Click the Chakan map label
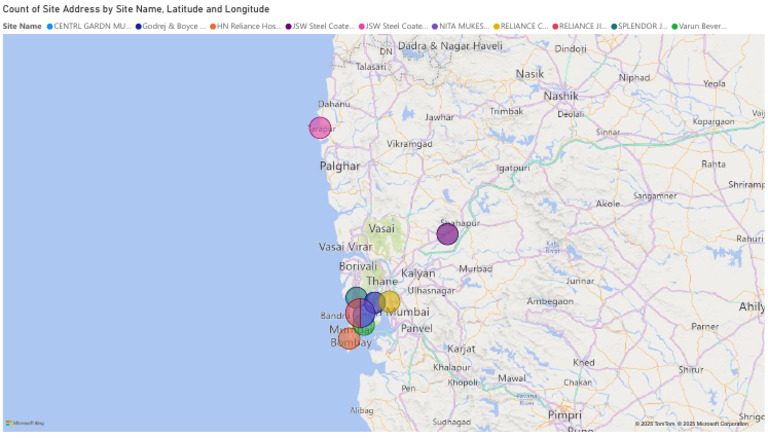This screenshot has width=768, height=438. tap(577, 383)
